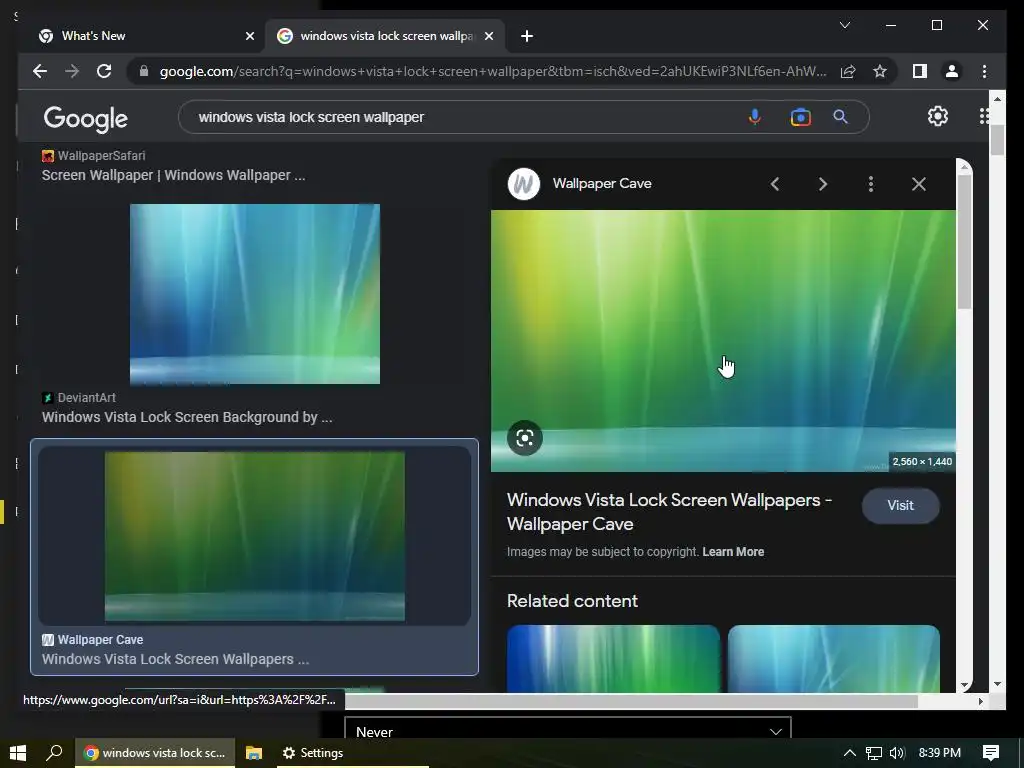Image resolution: width=1024 pixels, height=768 pixels.
Task: Open Windows taskbar search
Action: pos(54,753)
